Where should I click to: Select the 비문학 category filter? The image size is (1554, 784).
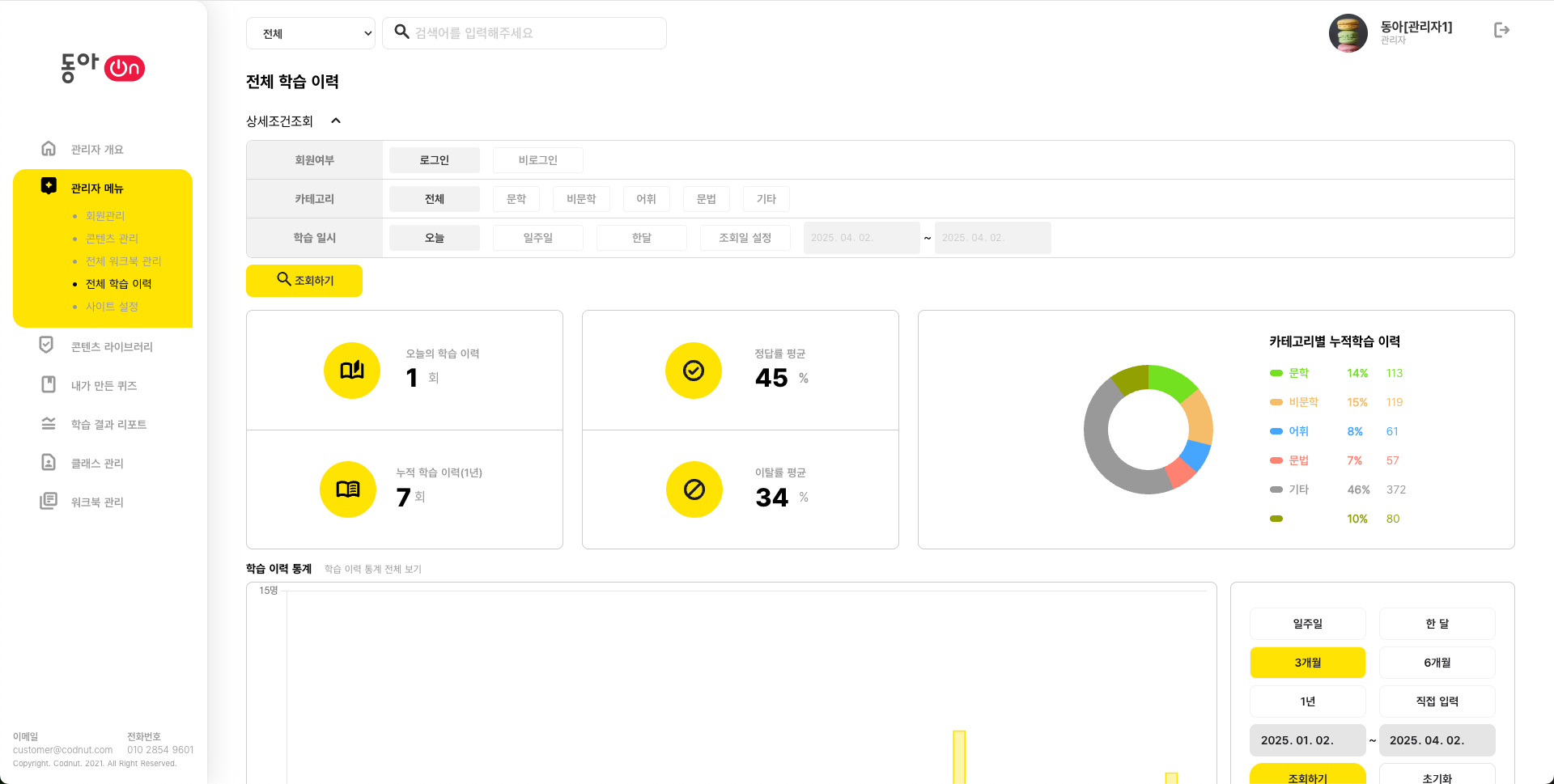click(x=581, y=199)
